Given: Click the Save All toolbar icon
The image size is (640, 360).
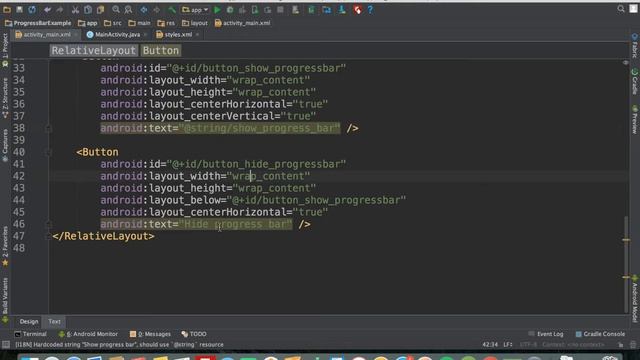Looking at the screenshot, I should (x=19, y=9).
